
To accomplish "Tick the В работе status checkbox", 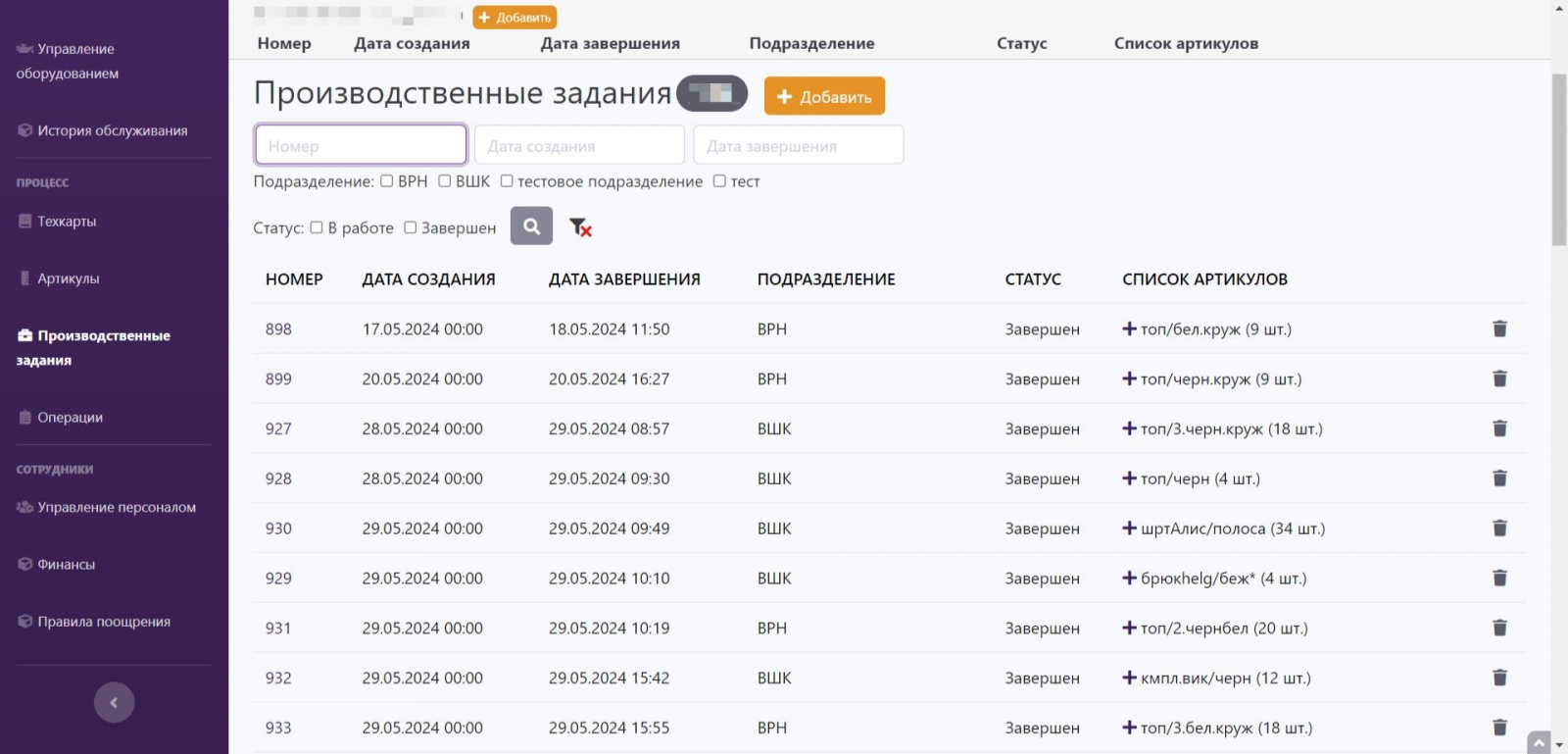I will [317, 227].
